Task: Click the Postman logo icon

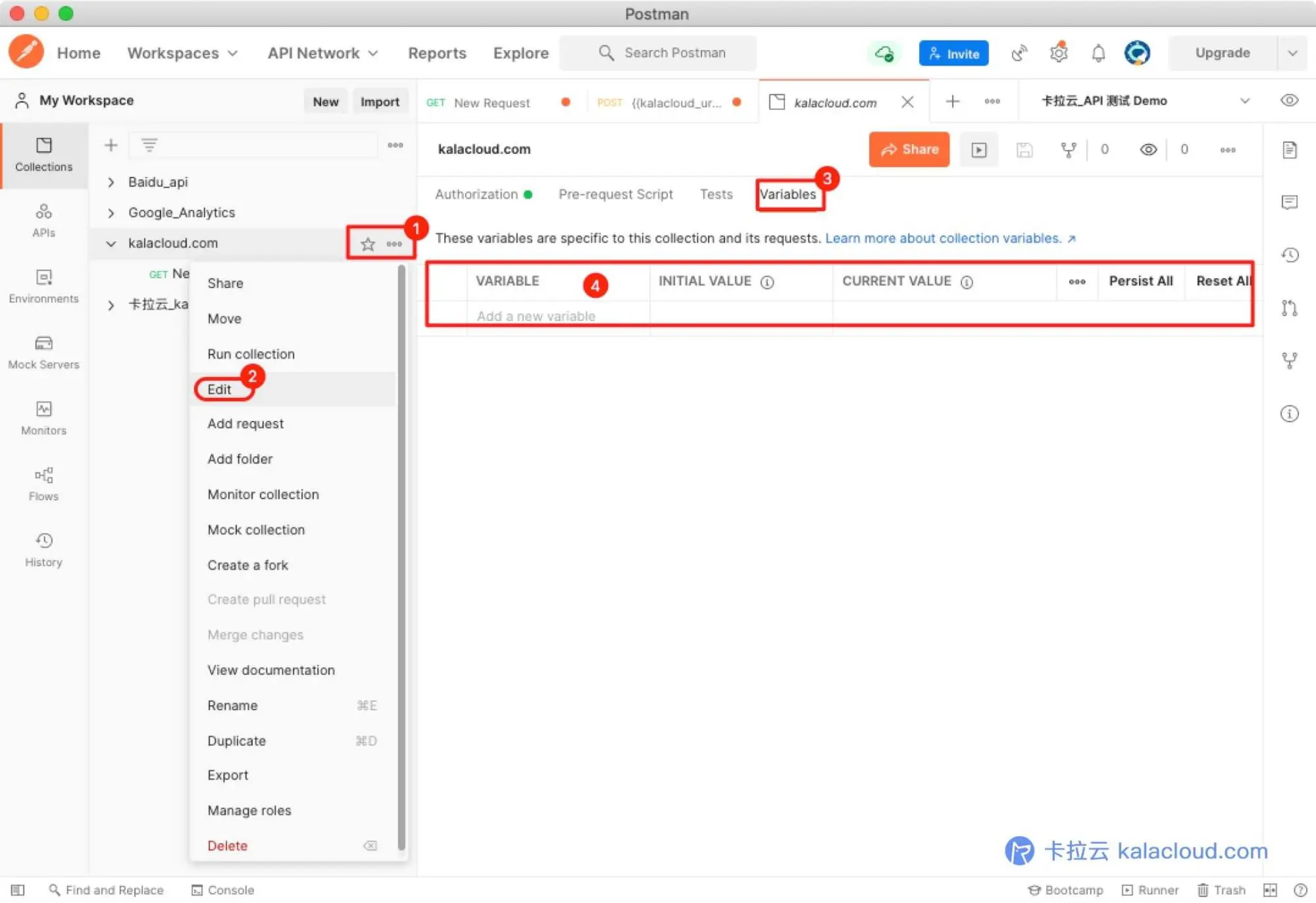Action: 26,52
